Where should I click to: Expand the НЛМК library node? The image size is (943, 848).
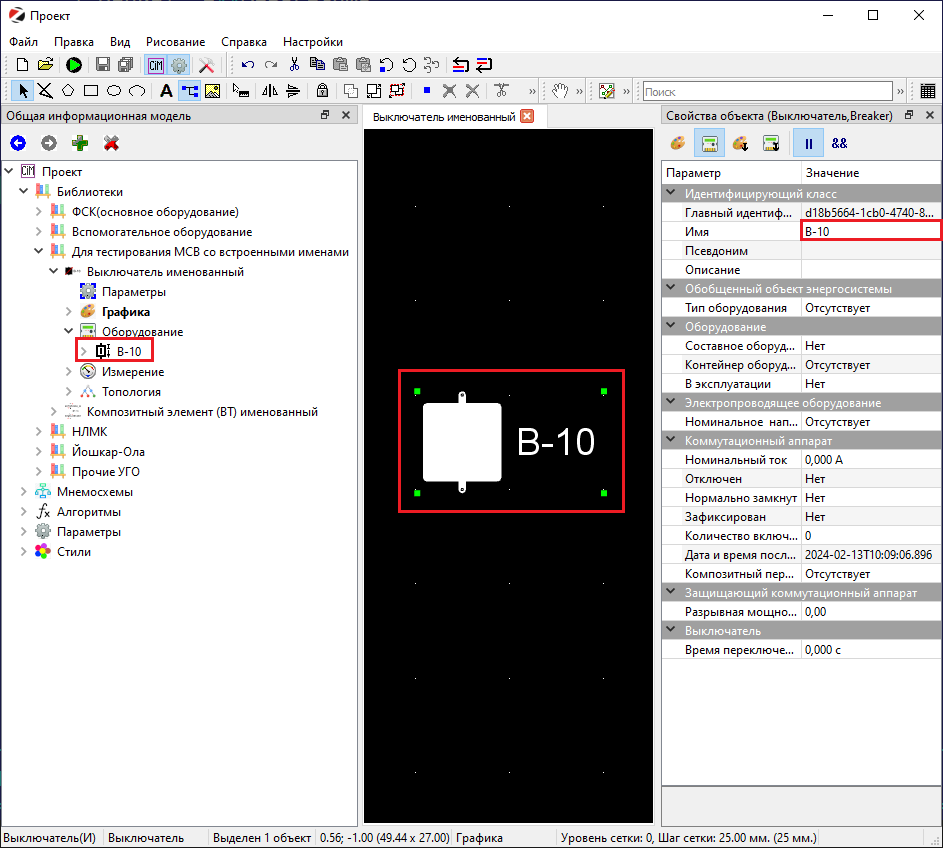coord(39,432)
